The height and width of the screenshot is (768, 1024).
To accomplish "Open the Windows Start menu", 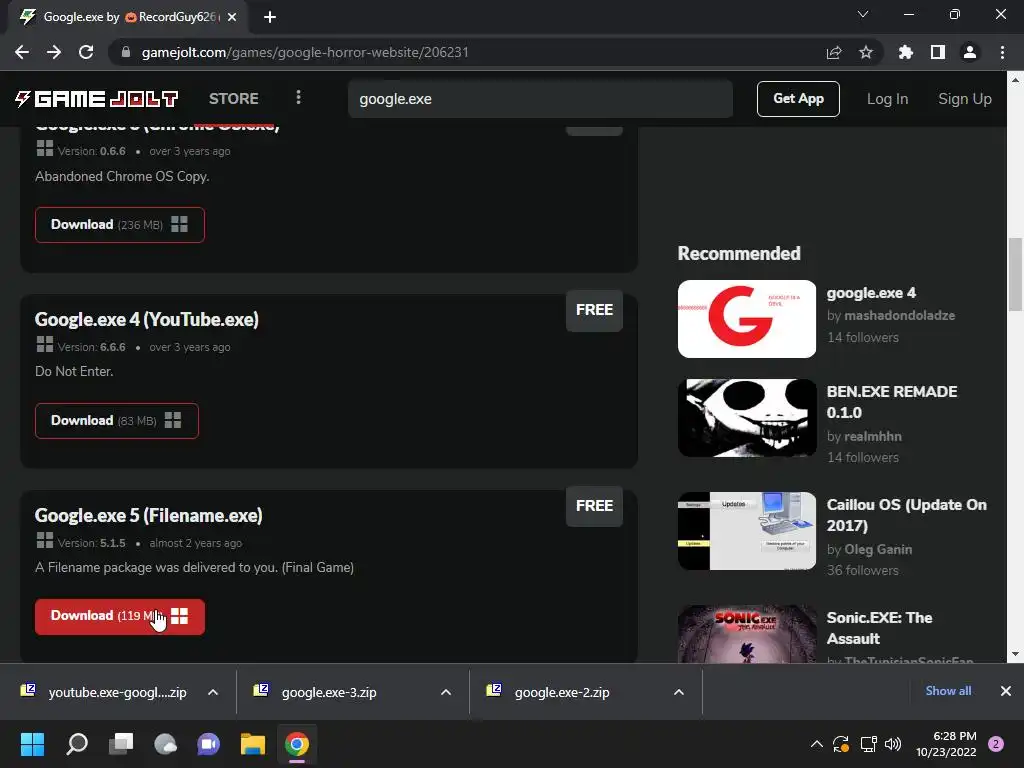I will [x=33, y=744].
